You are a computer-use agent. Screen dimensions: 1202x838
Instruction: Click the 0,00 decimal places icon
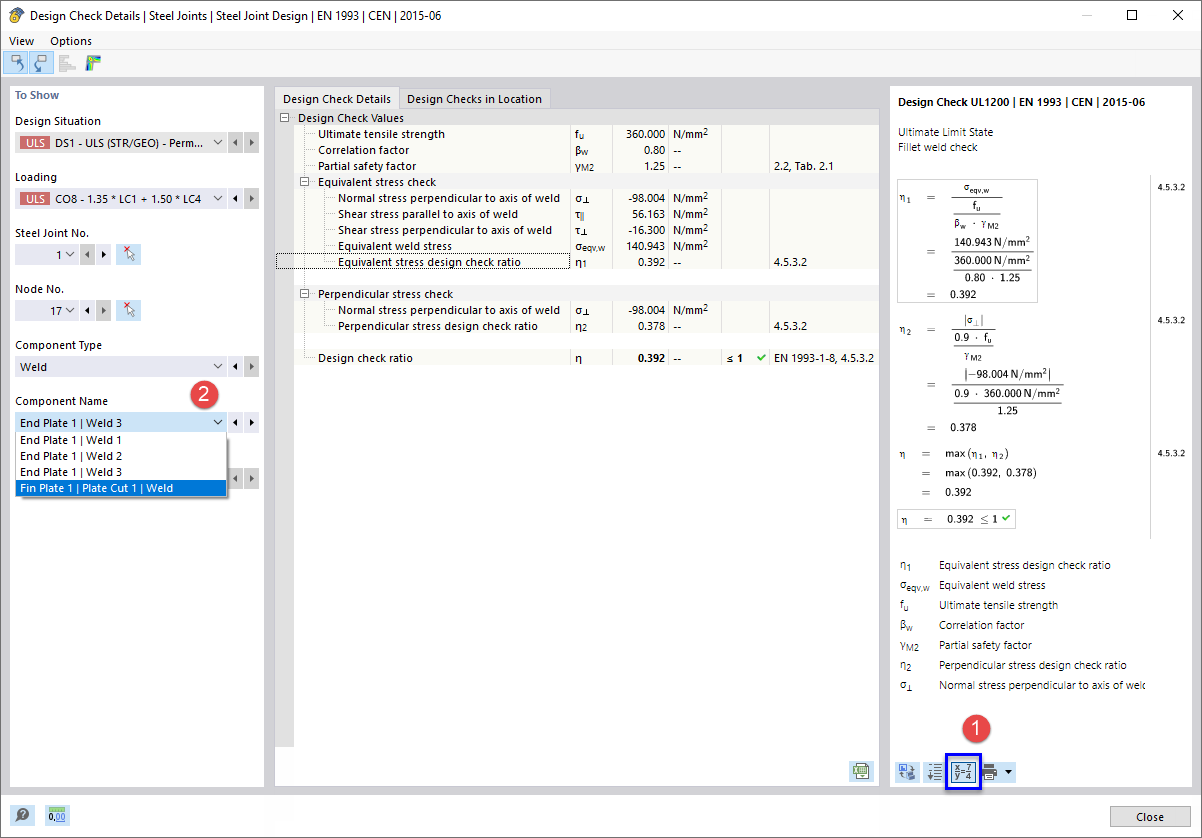click(57, 816)
